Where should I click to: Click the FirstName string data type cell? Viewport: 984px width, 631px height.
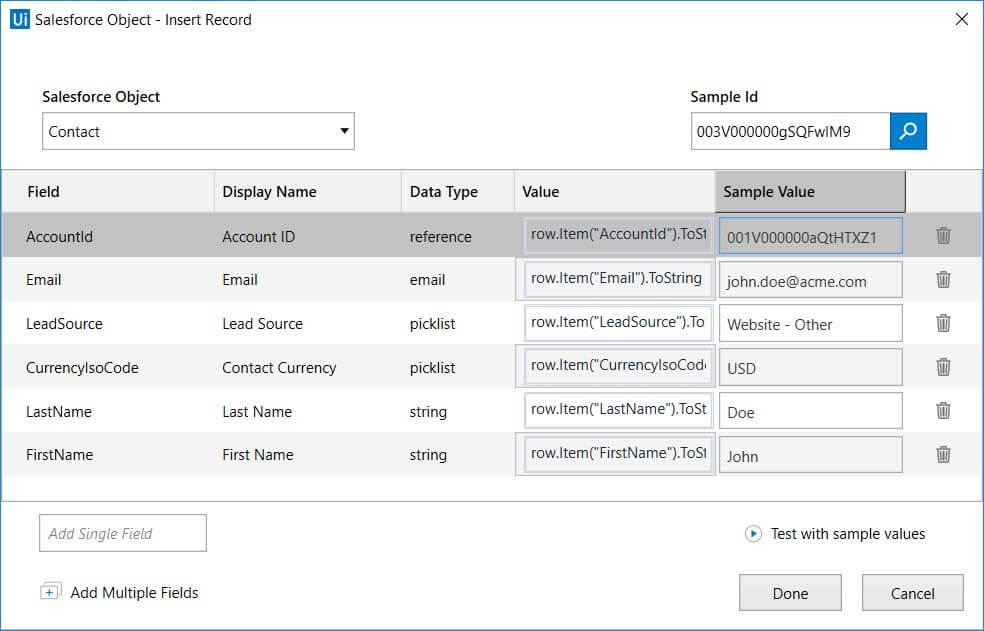click(x=428, y=455)
